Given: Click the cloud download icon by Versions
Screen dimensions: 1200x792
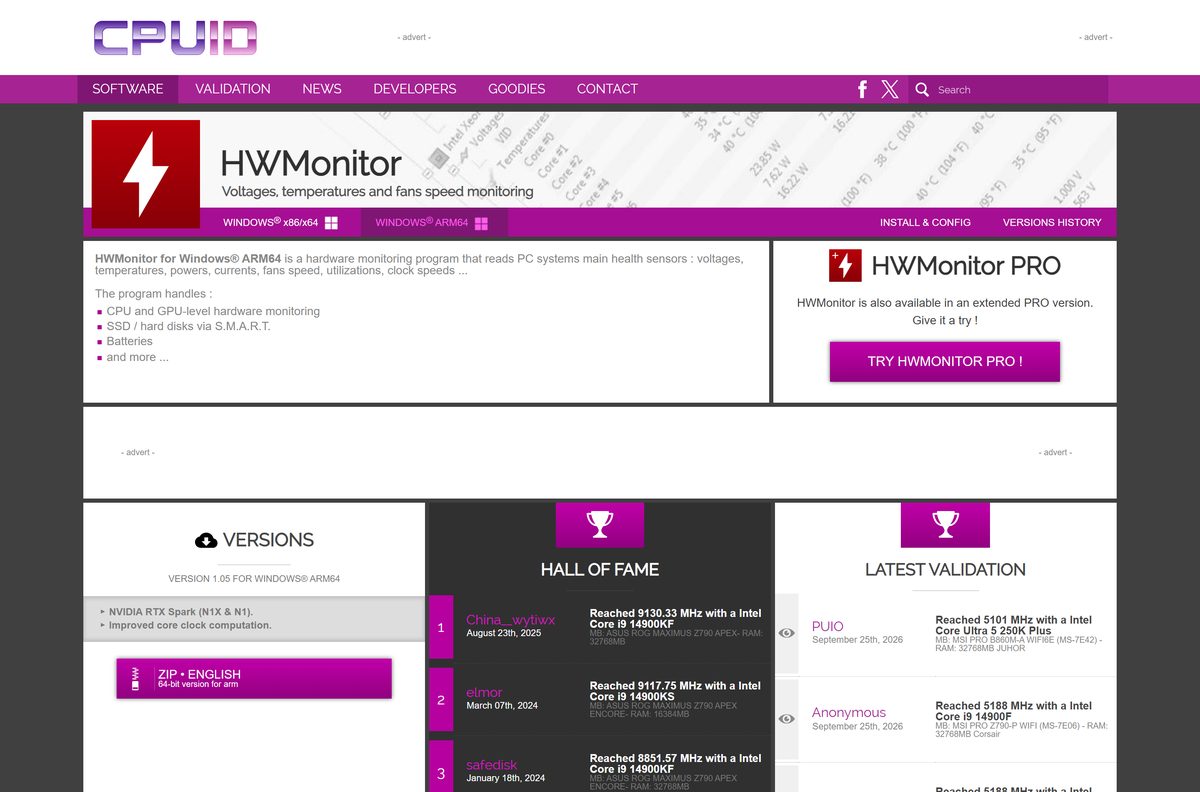Looking at the screenshot, I should [x=206, y=540].
